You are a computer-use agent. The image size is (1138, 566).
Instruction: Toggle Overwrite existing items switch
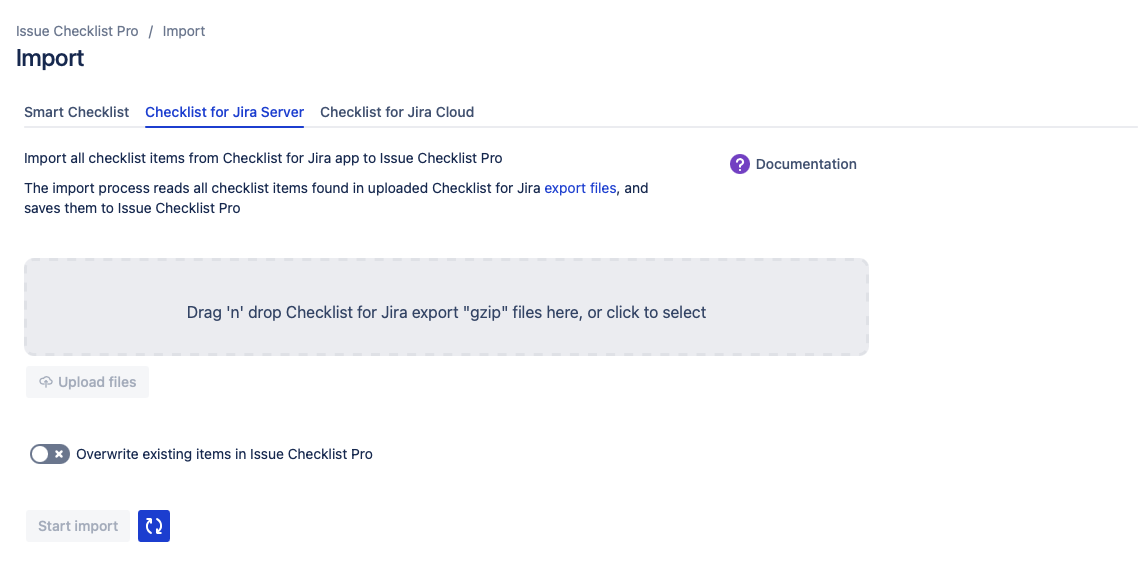click(x=50, y=454)
